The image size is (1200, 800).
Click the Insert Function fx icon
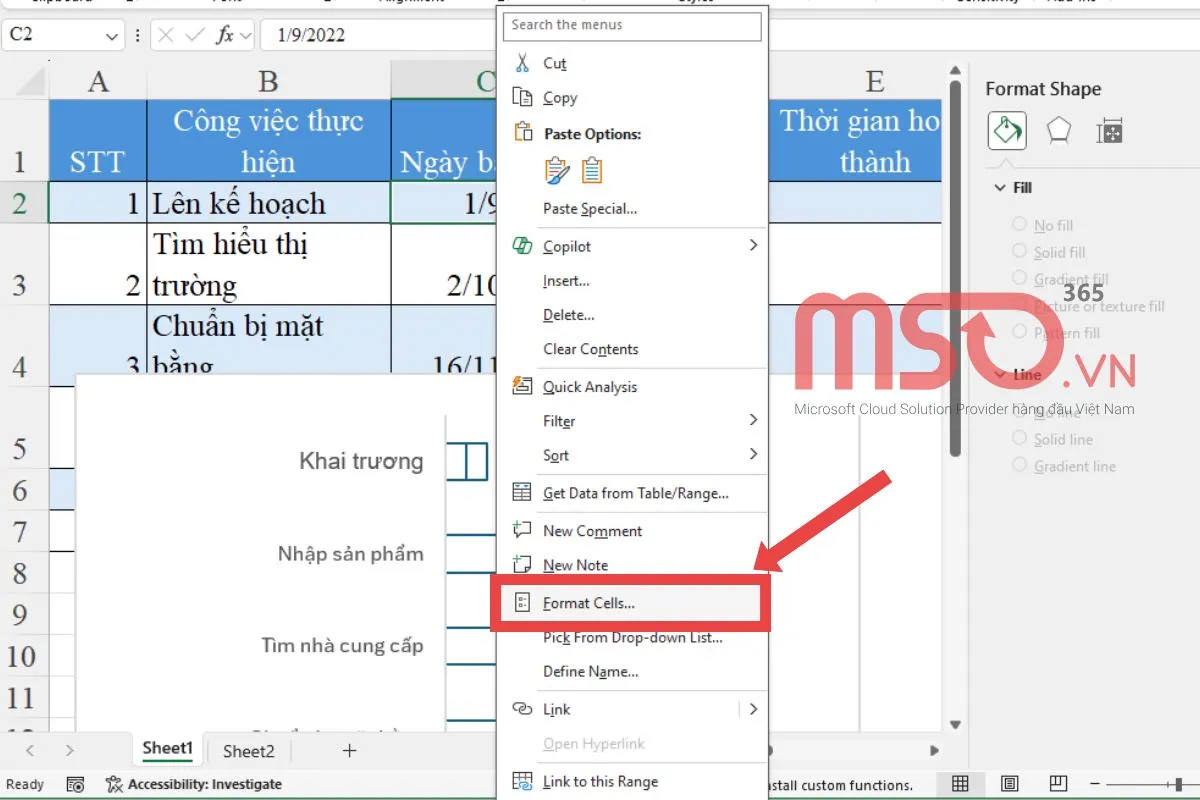225,35
